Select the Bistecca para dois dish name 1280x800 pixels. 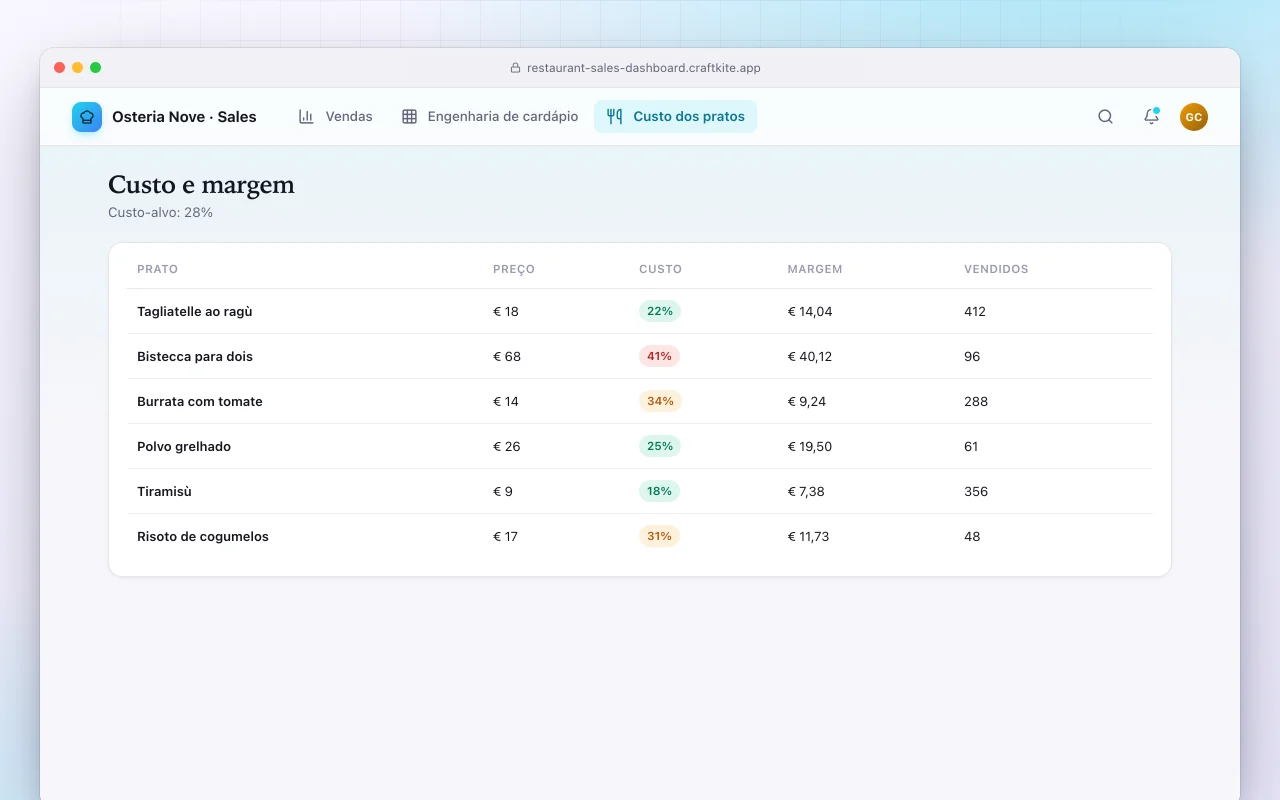(195, 356)
